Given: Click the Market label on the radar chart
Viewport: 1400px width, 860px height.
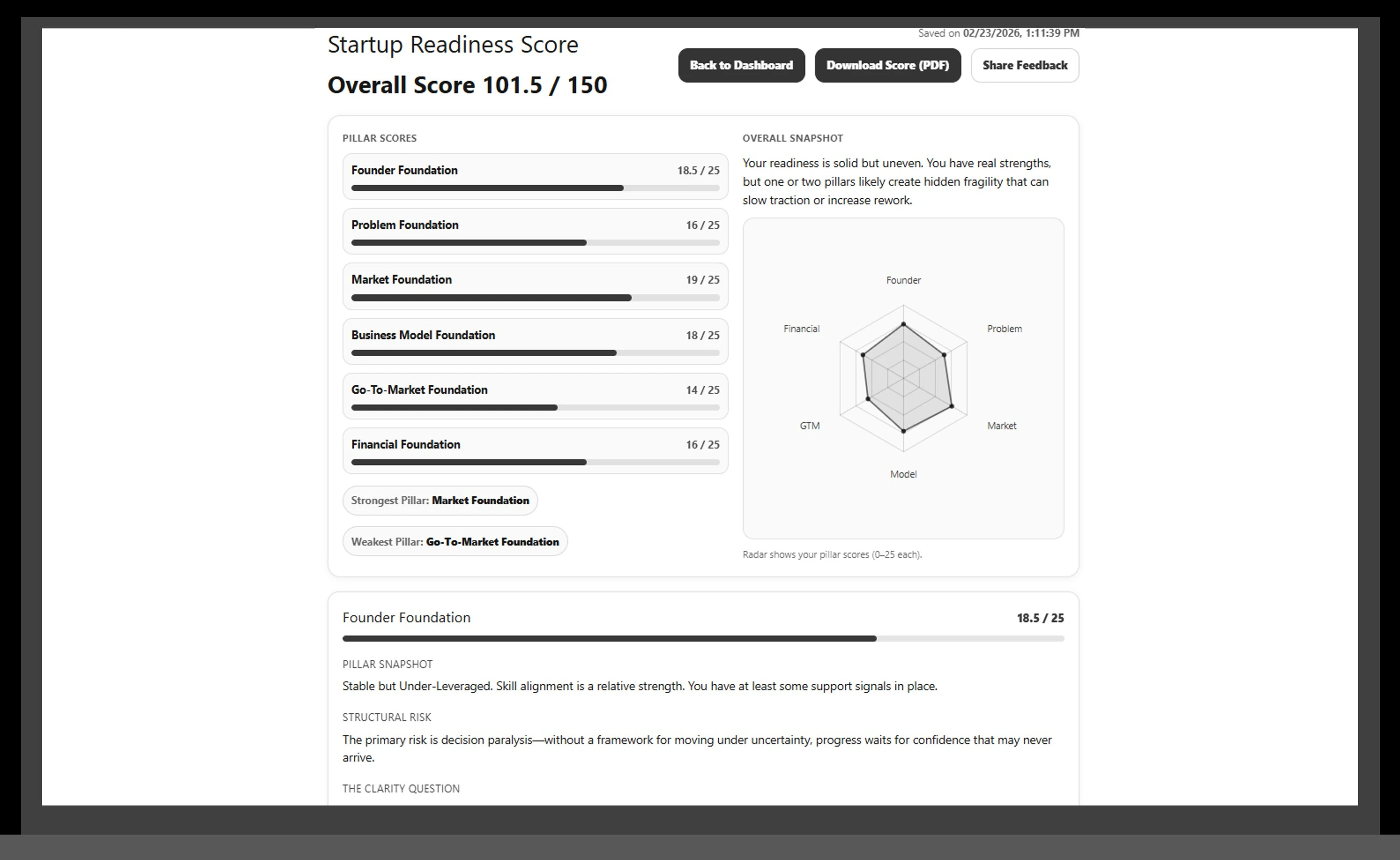Looking at the screenshot, I should coord(1001,426).
